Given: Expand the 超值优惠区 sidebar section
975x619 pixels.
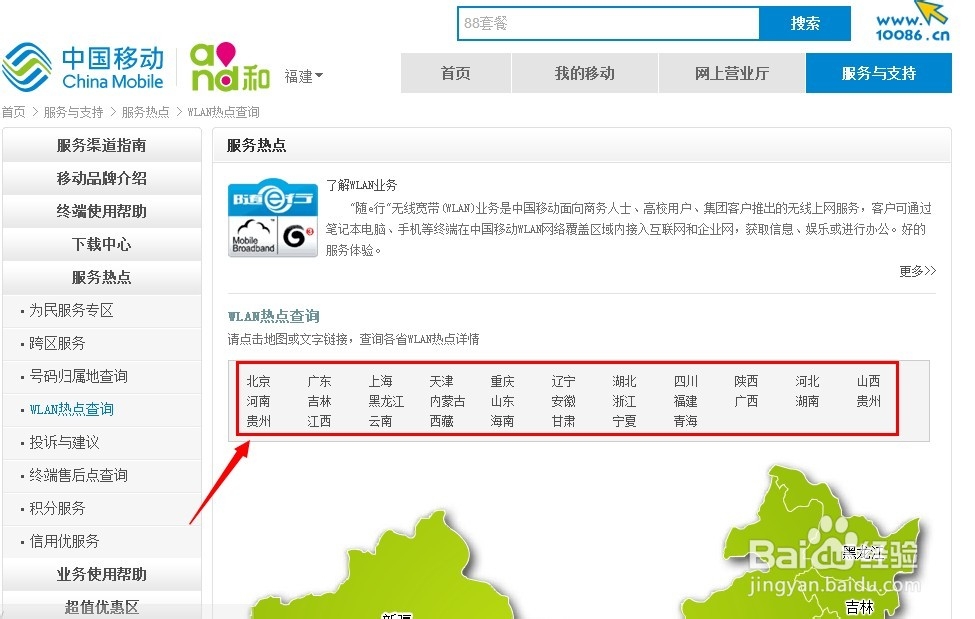Looking at the screenshot, I should tap(101, 607).
